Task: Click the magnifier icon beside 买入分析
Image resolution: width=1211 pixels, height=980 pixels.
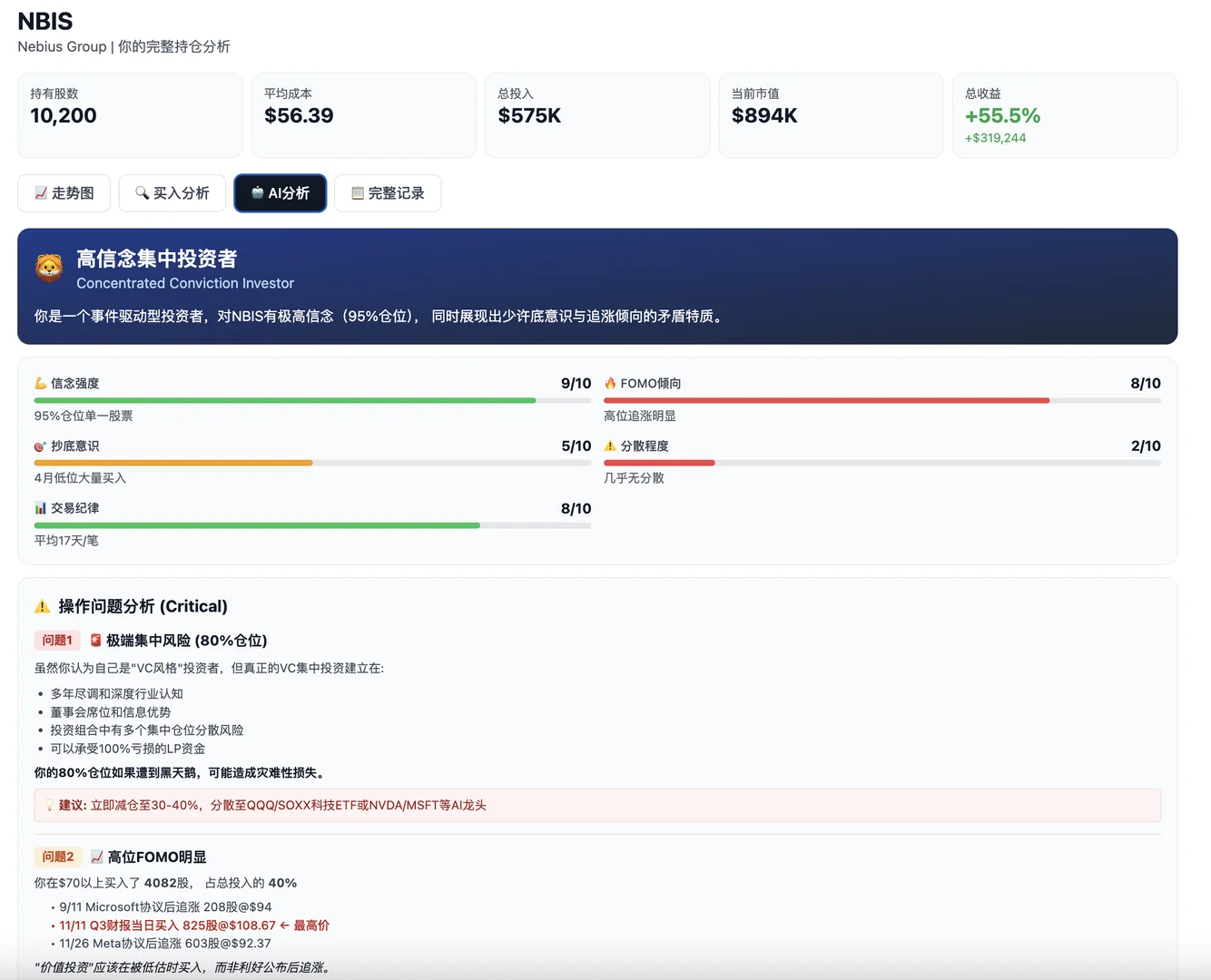Action: (x=143, y=192)
